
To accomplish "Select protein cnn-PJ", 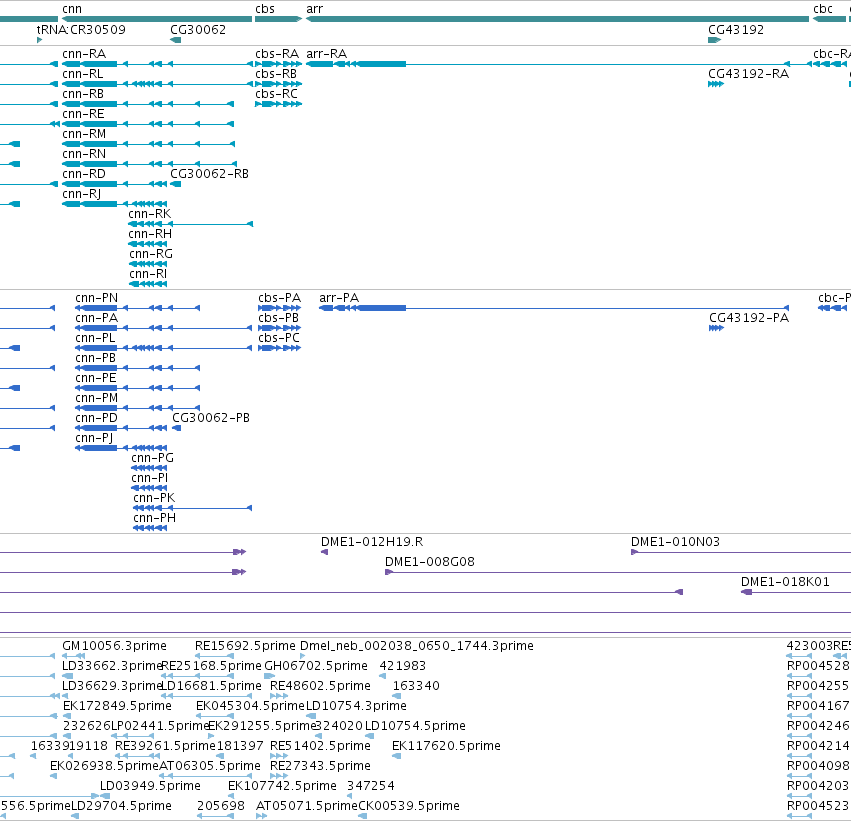I will click(94, 438).
